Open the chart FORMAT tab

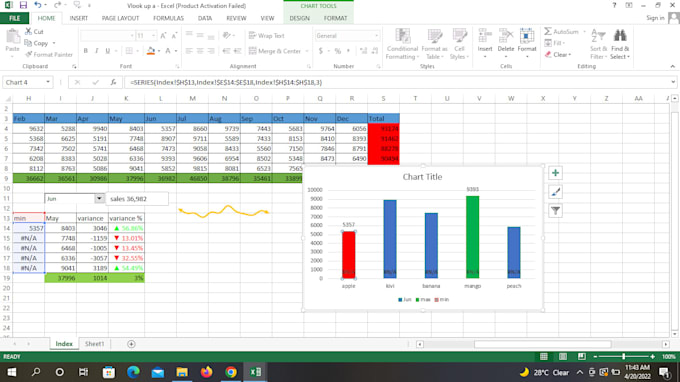tap(335, 18)
